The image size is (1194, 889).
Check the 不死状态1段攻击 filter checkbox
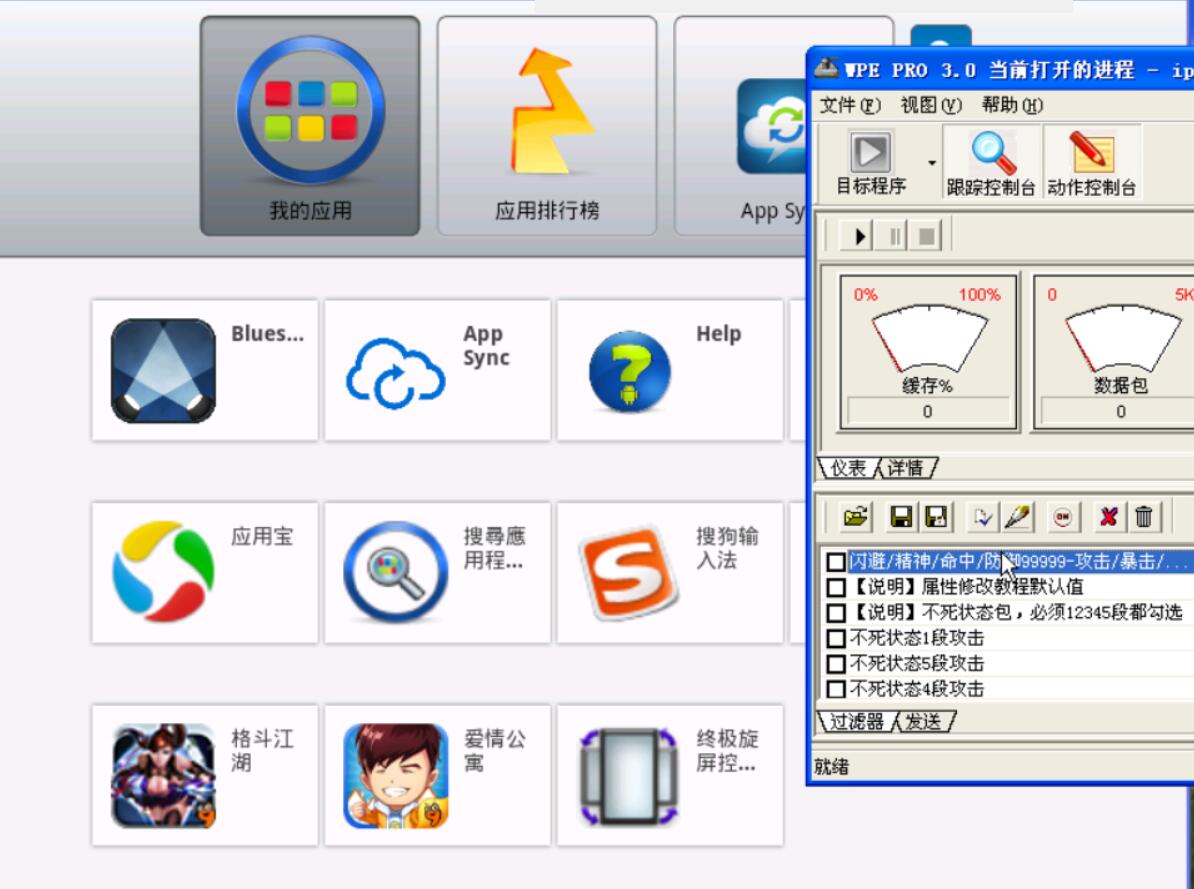click(836, 638)
